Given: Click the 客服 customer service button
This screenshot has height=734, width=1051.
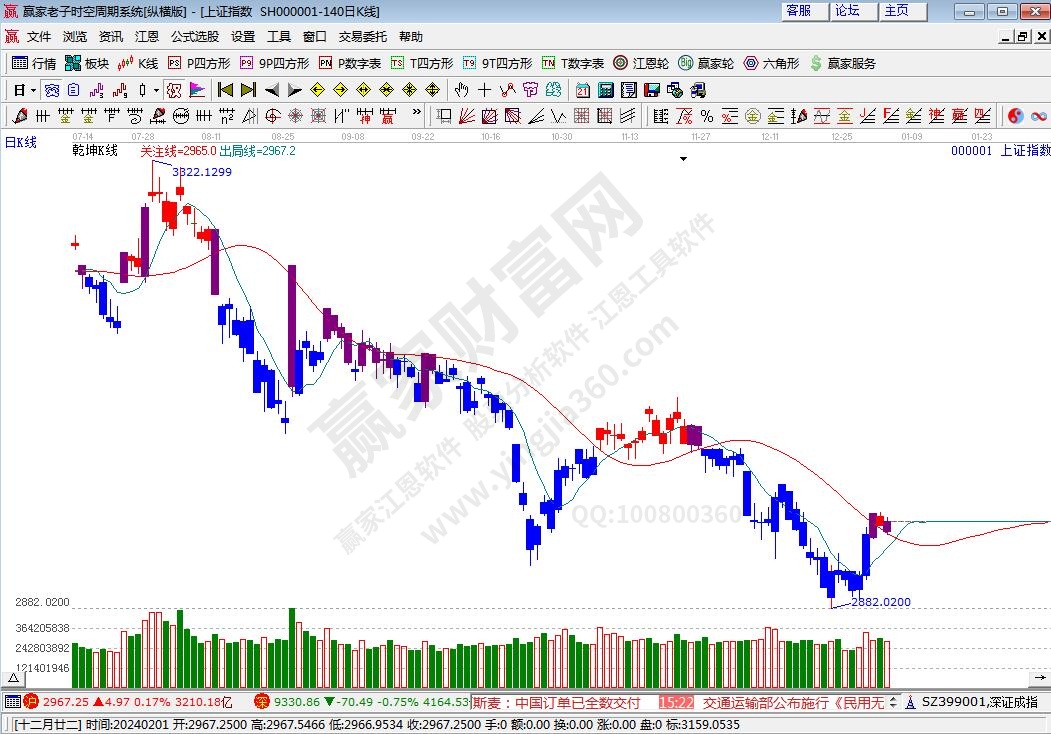Looking at the screenshot, I should 798,11.
